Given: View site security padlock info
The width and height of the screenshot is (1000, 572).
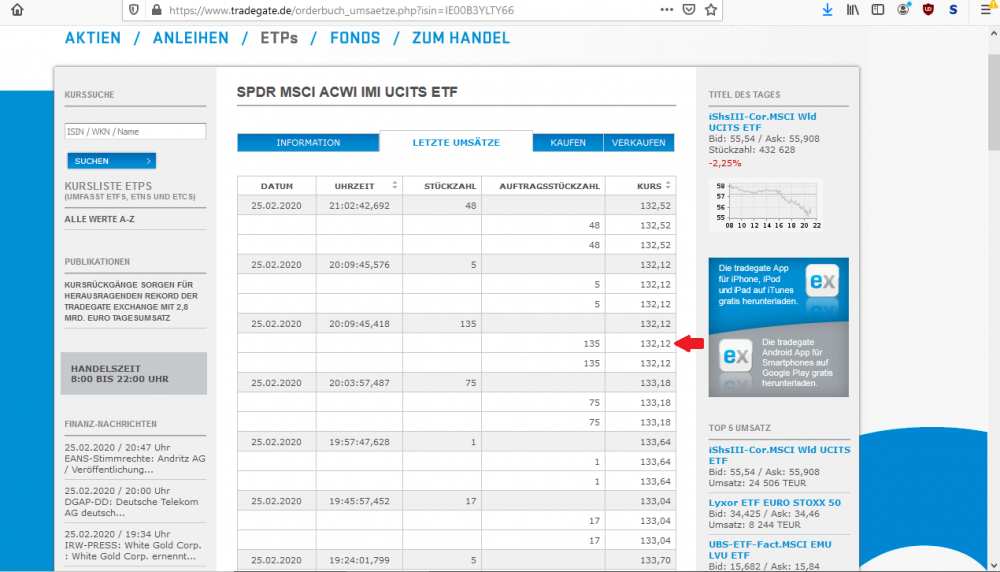Looking at the screenshot, I should pos(156,10).
